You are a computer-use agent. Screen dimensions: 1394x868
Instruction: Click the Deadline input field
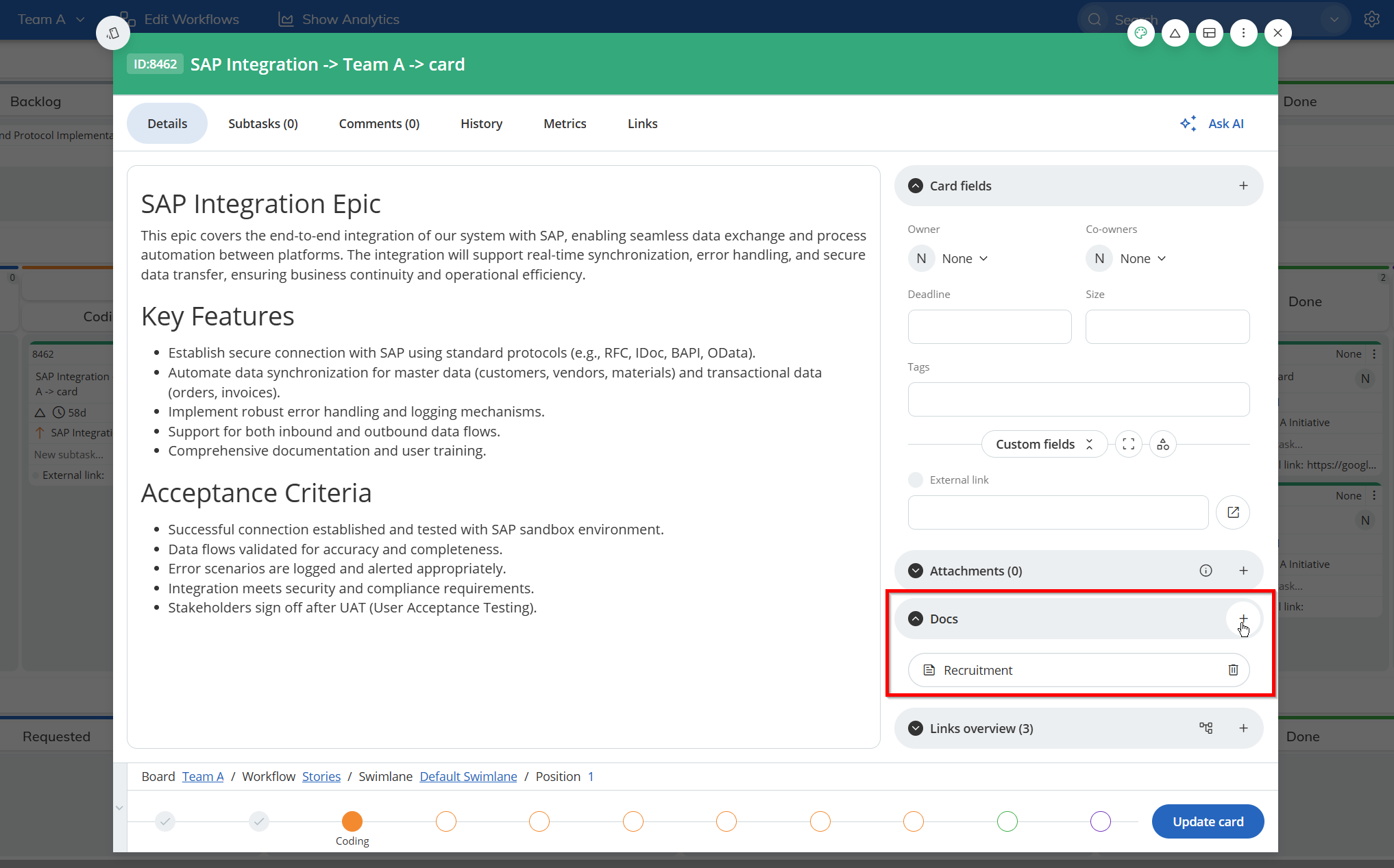click(989, 327)
